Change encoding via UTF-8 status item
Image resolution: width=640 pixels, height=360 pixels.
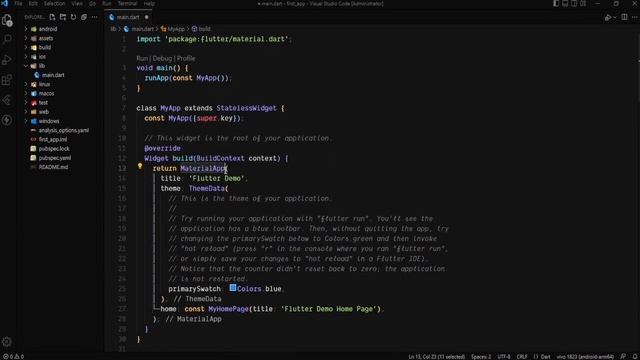click(503, 356)
